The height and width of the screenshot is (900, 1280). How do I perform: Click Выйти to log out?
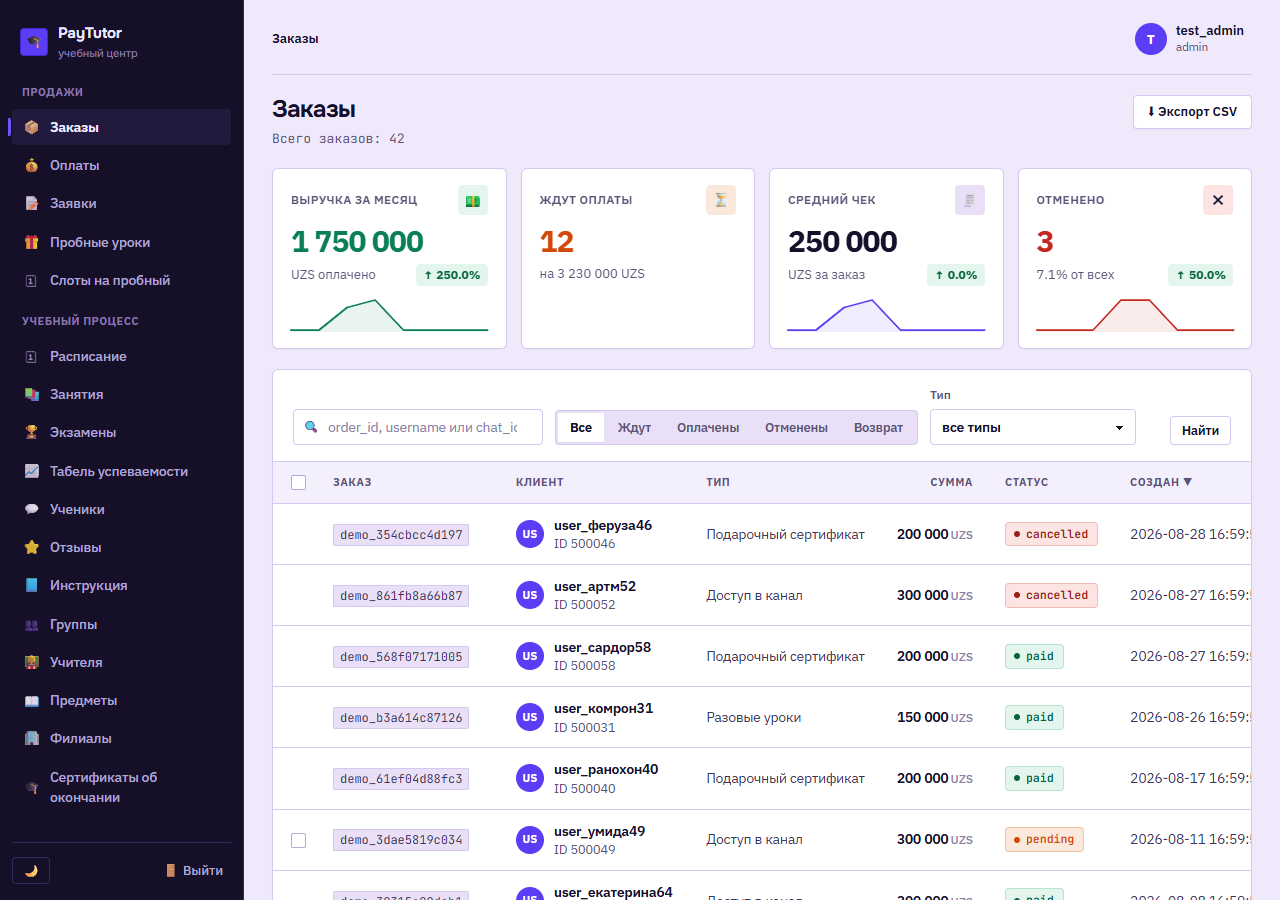pyautogui.click(x=194, y=870)
